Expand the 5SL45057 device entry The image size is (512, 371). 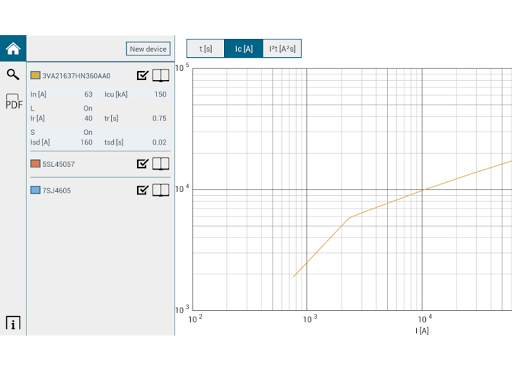58,164
